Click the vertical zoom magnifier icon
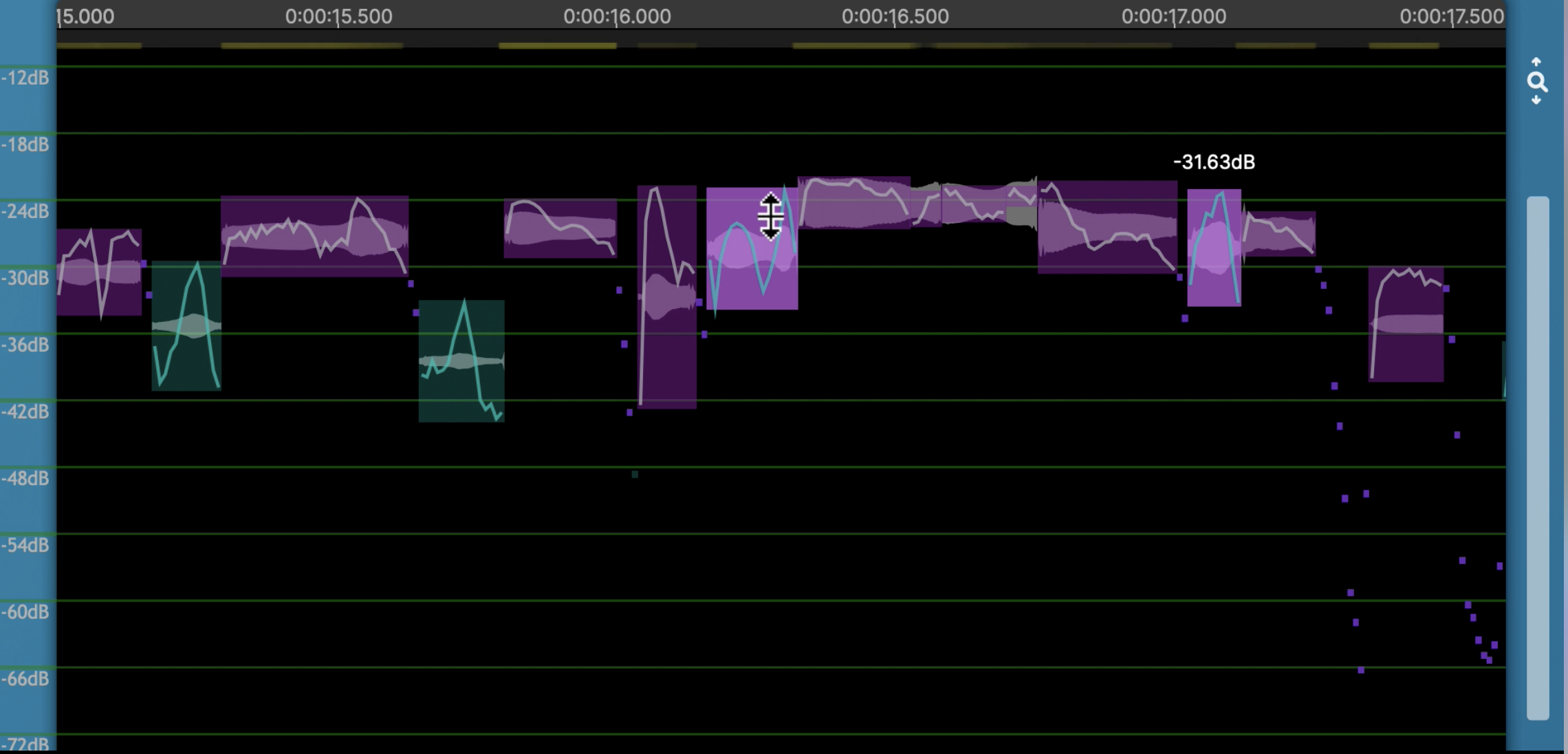 tap(1537, 83)
